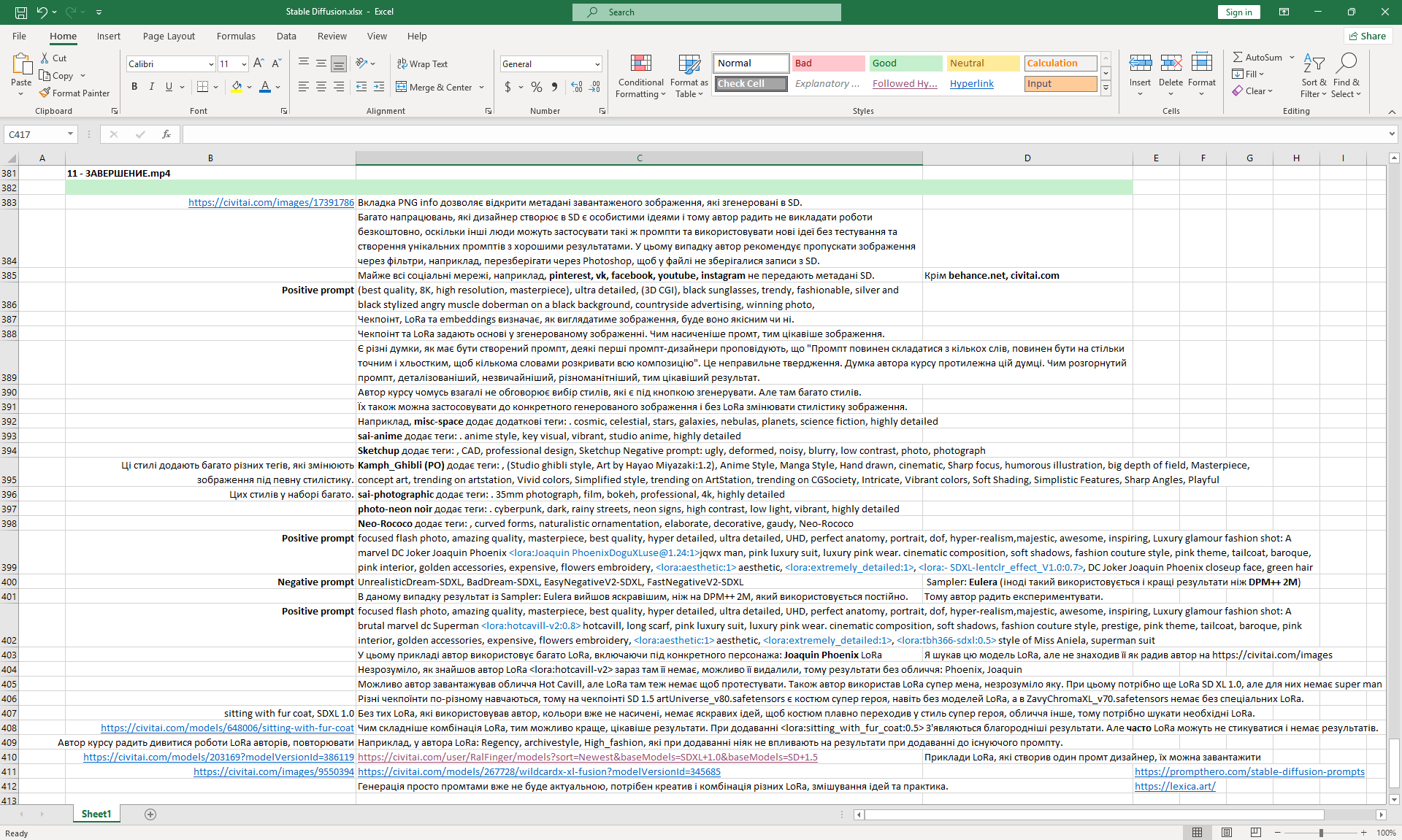Open the Formulas ribbon tab

pos(236,36)
